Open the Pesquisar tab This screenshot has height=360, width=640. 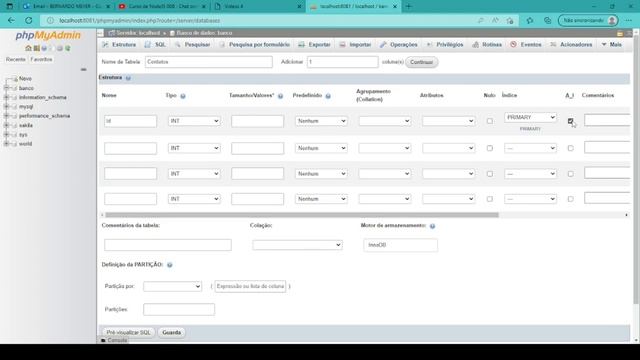coord(192,44)
